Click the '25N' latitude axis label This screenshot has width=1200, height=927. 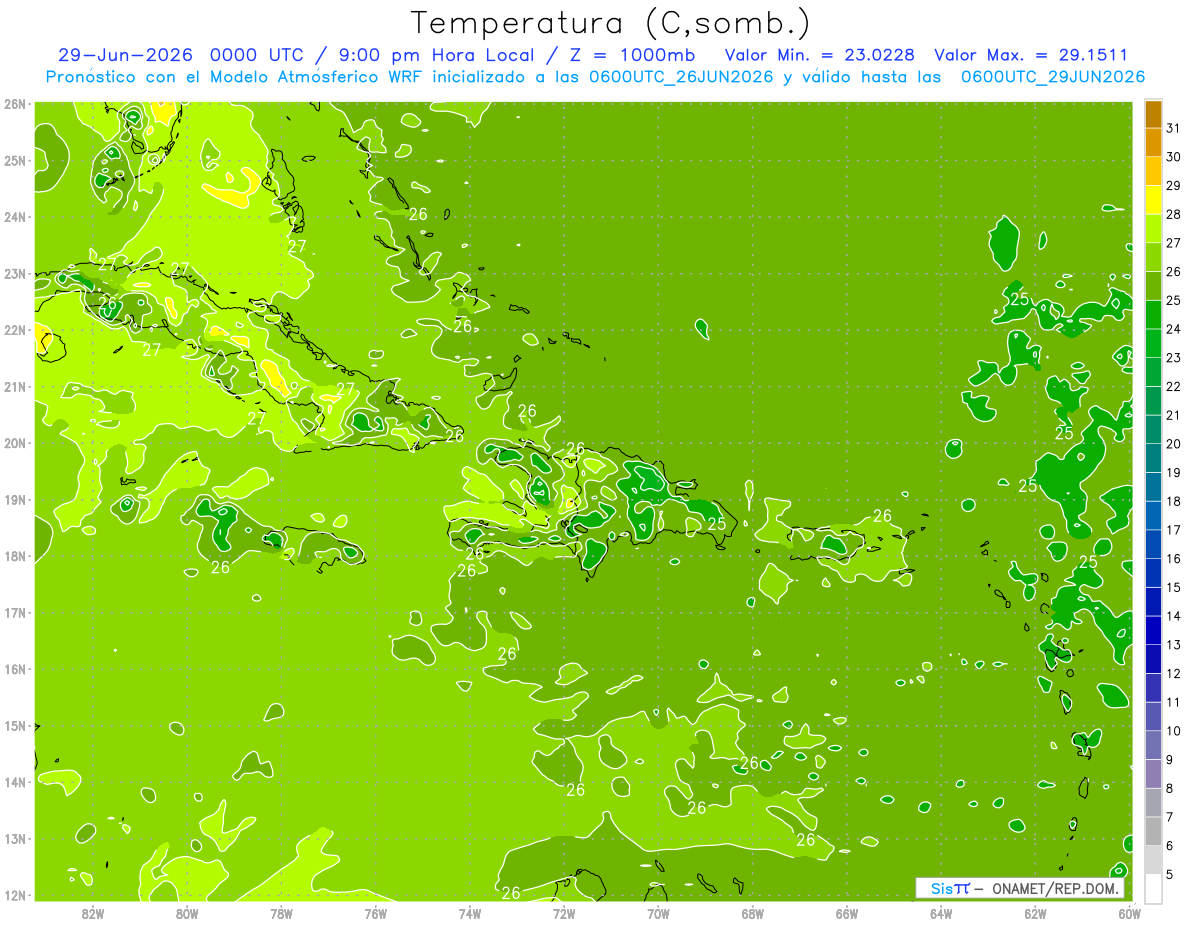coord(14,160)
